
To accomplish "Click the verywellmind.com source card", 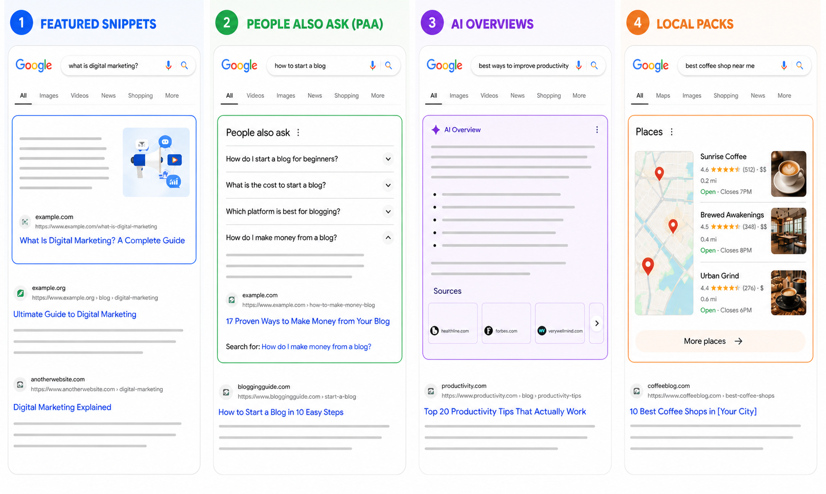I will tap(559, 323).
